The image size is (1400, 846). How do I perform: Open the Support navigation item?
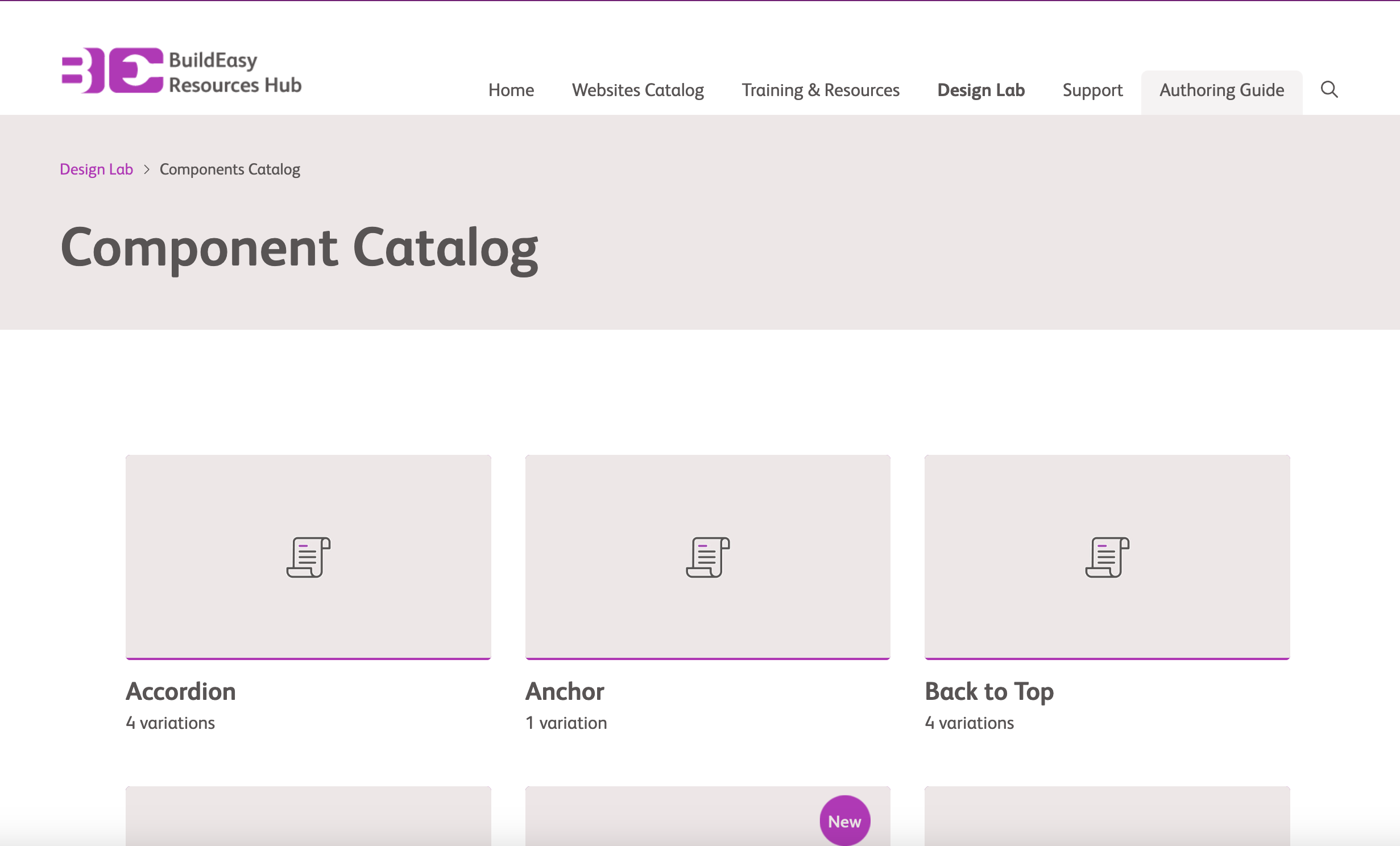(x=1092, y=90)
